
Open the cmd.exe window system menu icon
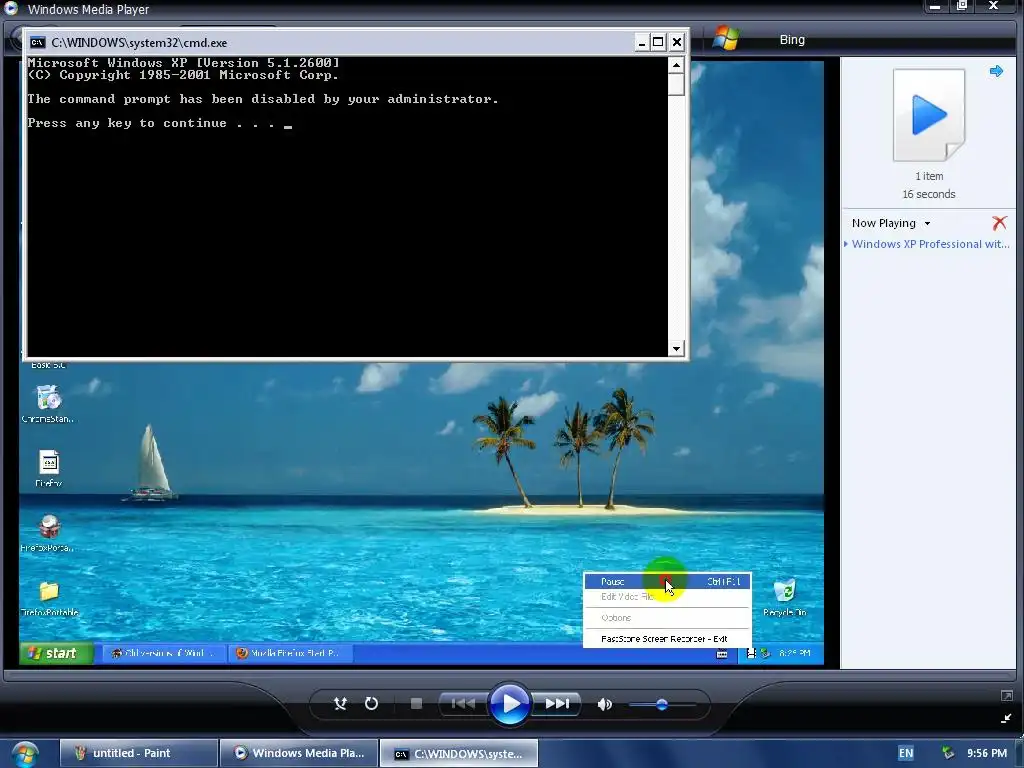click(38, 43)
